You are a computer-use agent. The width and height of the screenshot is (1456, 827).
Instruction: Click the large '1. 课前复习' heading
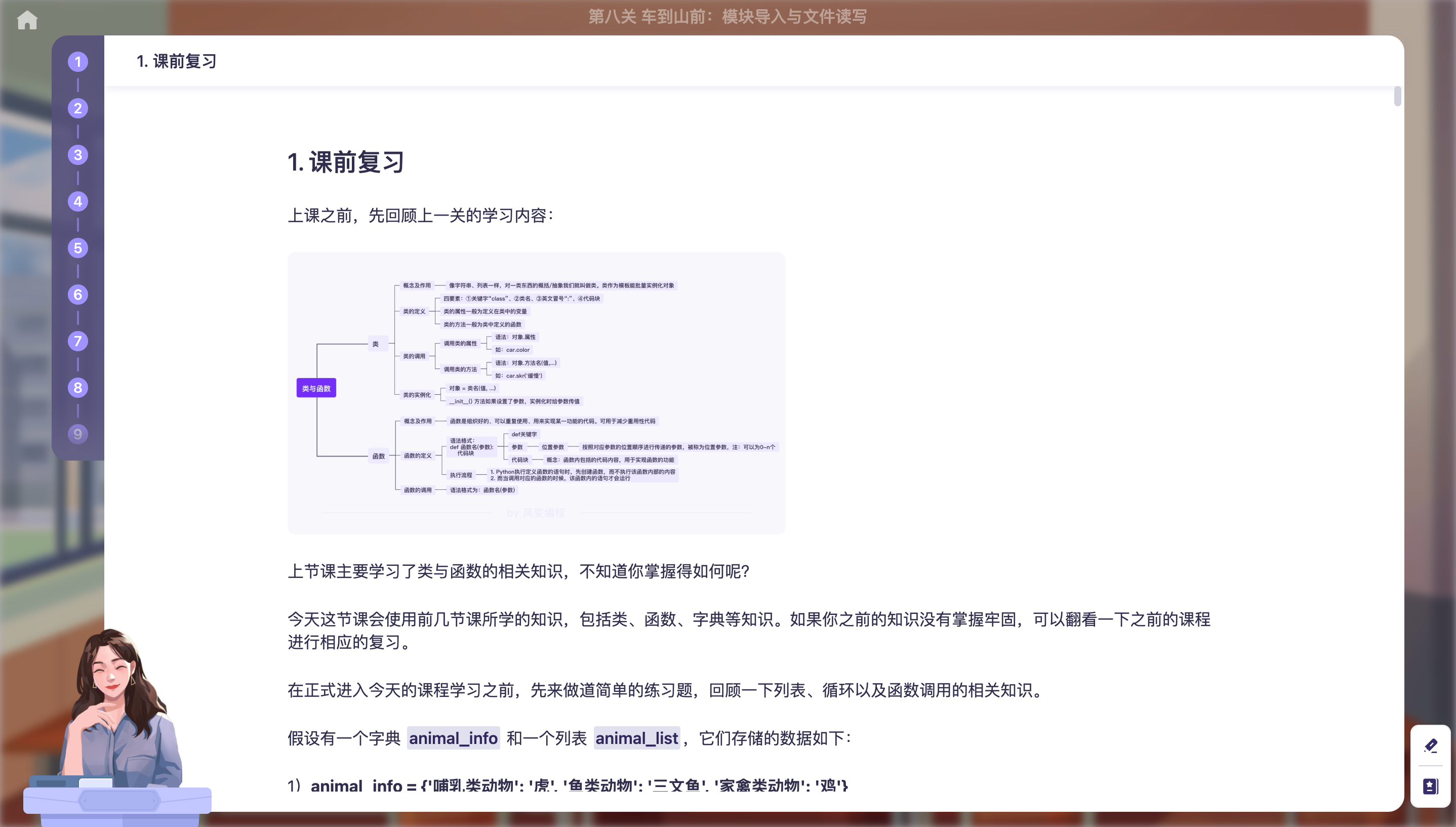(345, 162)
